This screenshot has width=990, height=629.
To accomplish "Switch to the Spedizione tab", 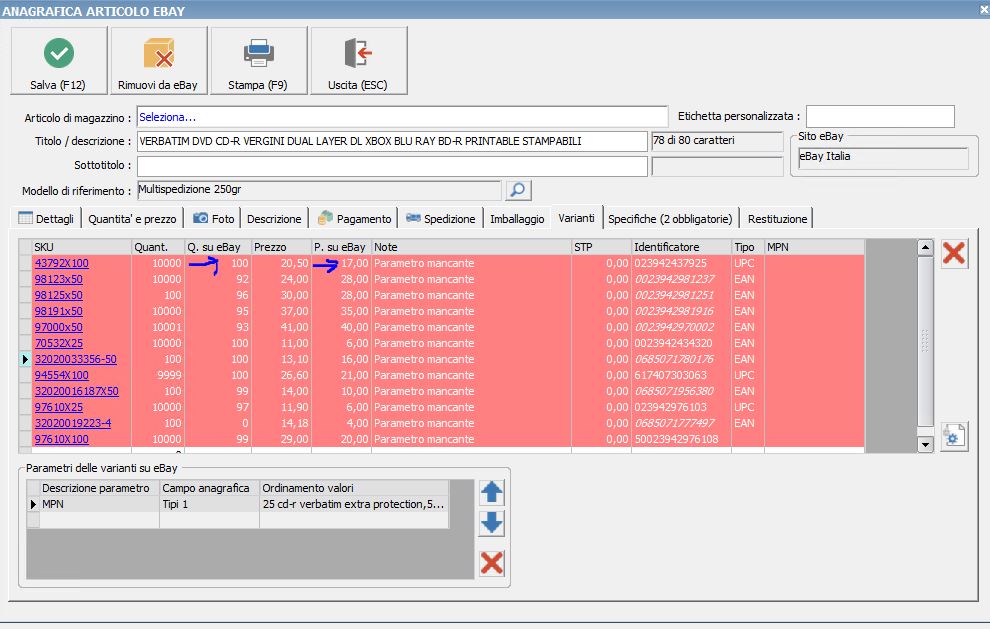I will click(440, 219).
